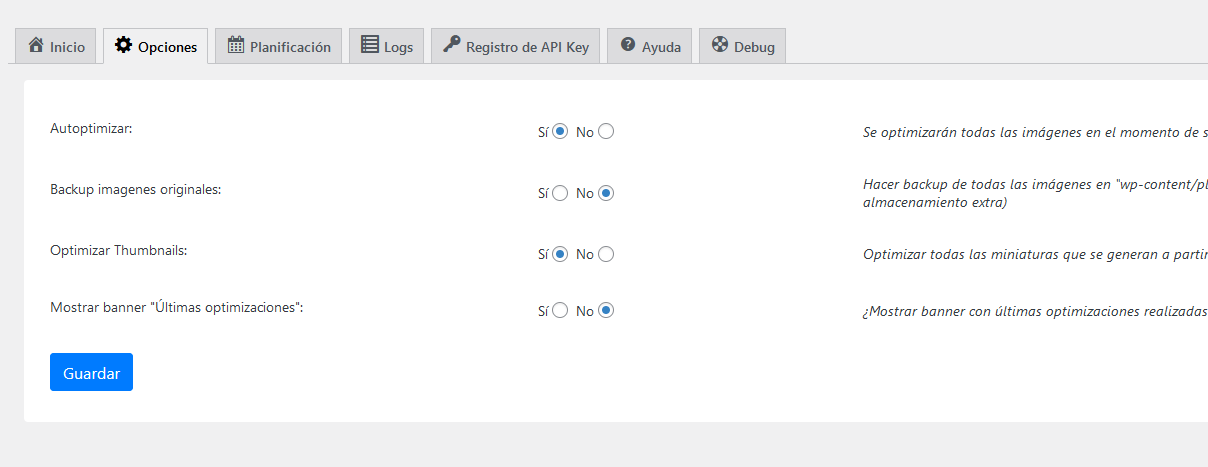Select No for Optimizar Thumbnails
This screenshot has height=467, width=1208.
tap(606, 254)
